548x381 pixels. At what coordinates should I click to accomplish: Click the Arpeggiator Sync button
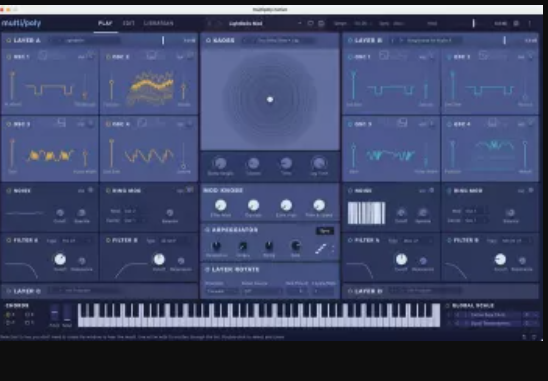tap(325, 231)
